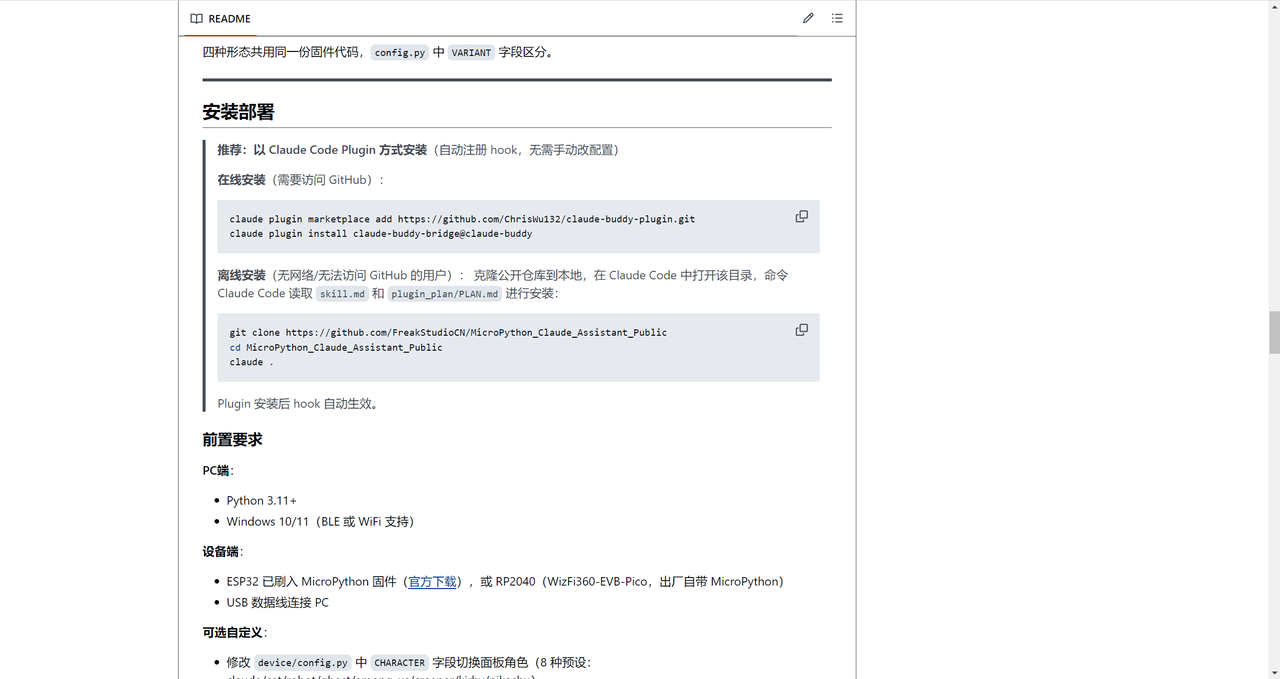Click the 设备端 label
This screenshot has height=679, width=1280.
[221, 551]
